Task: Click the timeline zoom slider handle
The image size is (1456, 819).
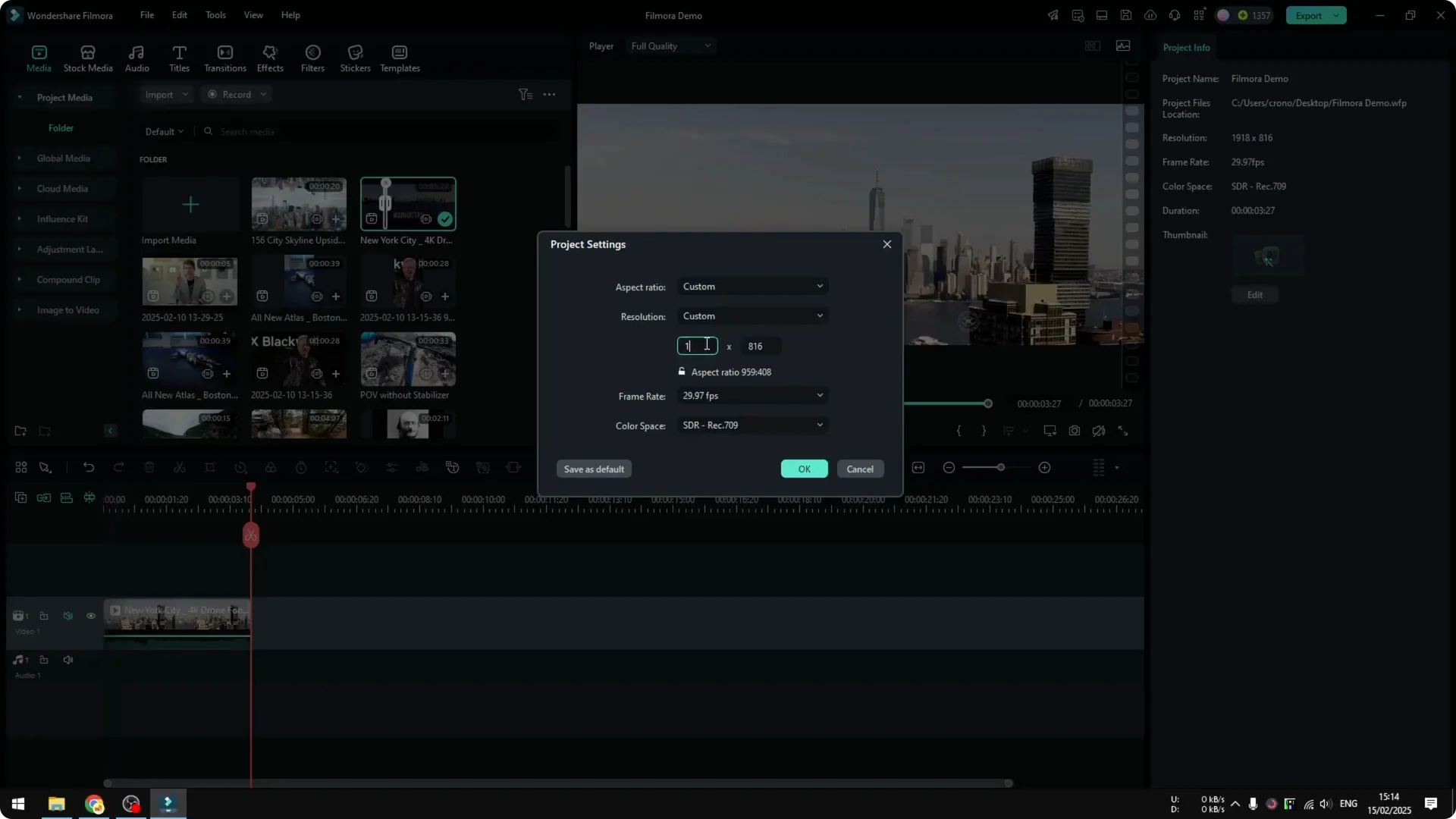Action: [x=1001, y=468]
